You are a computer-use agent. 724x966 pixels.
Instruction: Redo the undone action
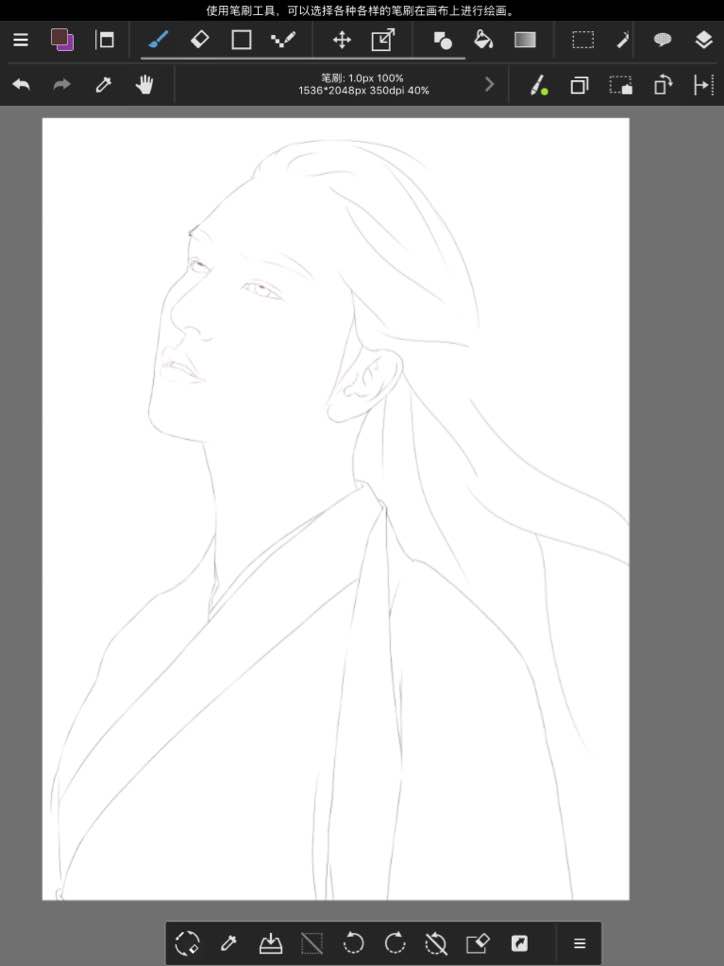[x=62, y=84]
